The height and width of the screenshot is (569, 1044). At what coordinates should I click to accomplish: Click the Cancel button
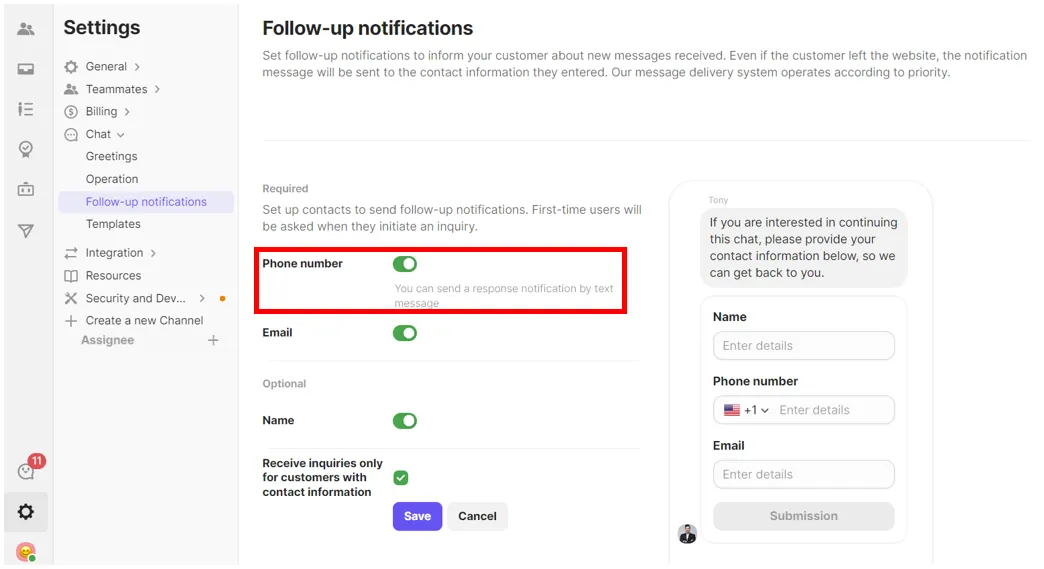(477, 516)
